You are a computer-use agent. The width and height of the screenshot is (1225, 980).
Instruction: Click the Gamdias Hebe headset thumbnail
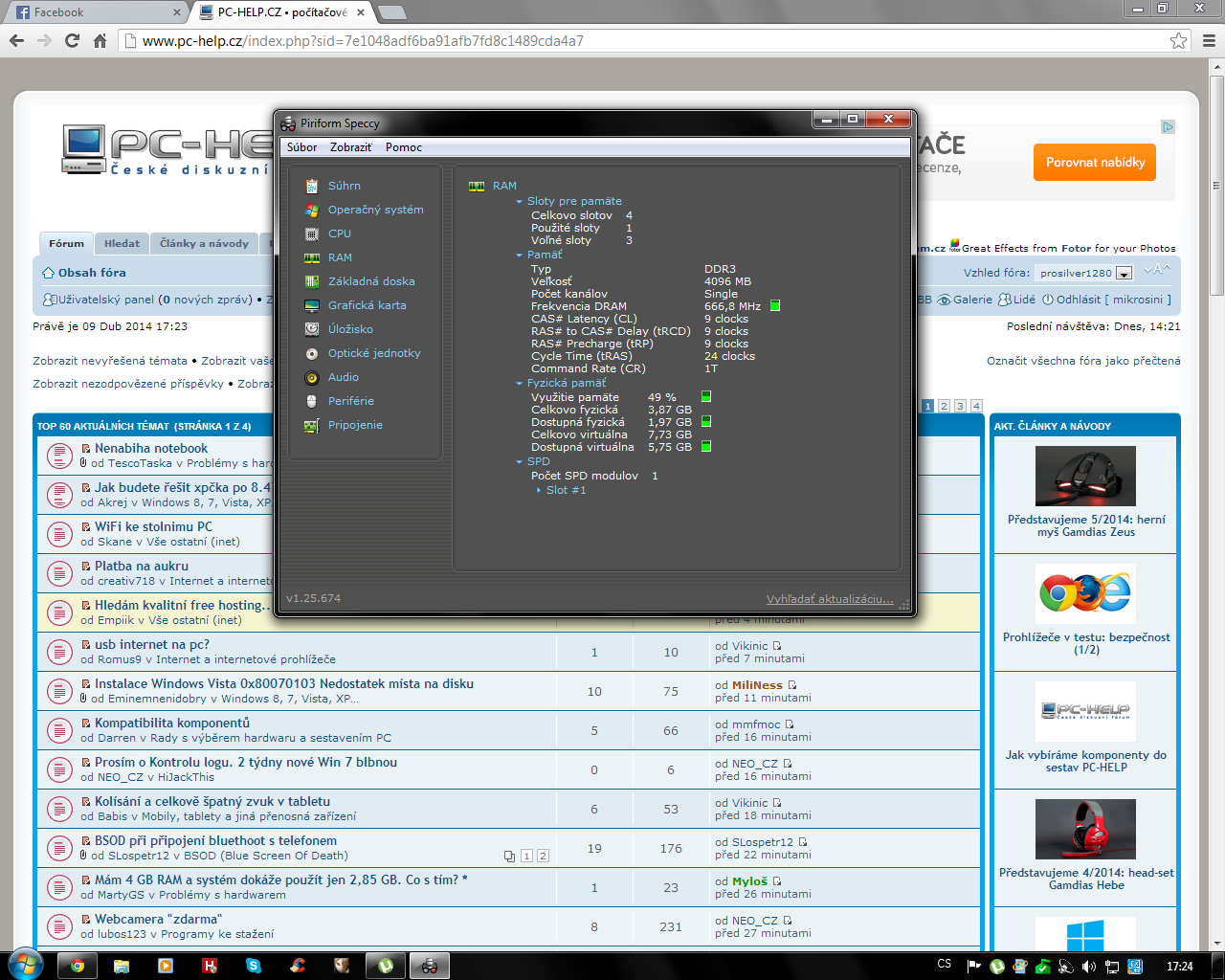coord(1085,830)
